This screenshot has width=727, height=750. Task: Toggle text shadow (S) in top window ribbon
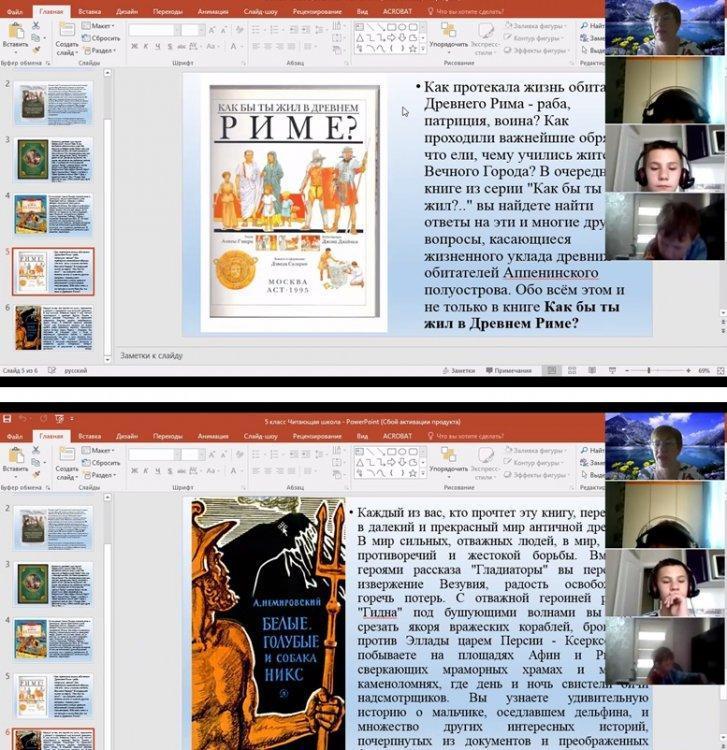(170, 46)
